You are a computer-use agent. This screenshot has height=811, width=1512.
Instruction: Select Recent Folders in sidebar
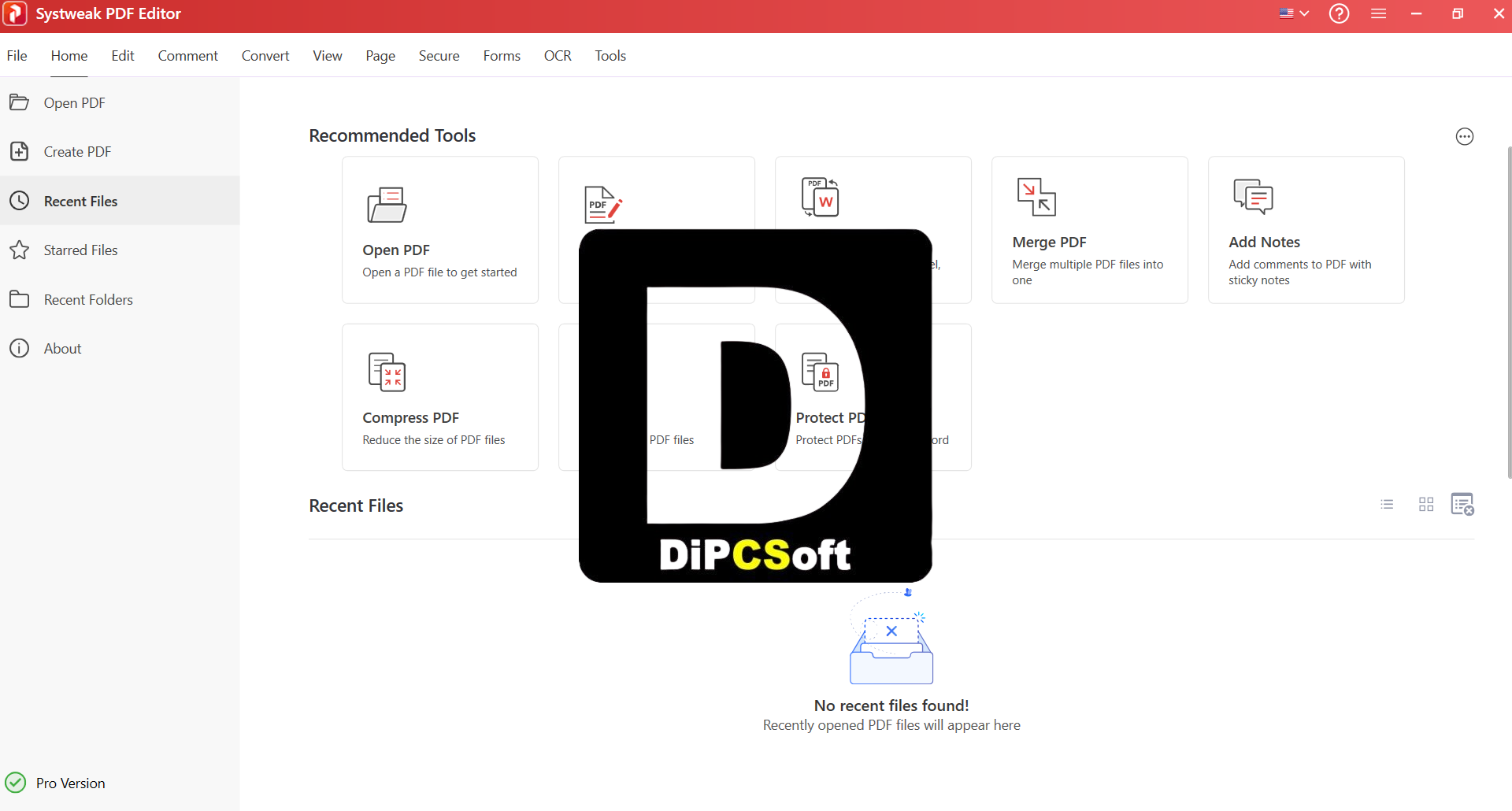pyautogui.click(x=88, y=300)
